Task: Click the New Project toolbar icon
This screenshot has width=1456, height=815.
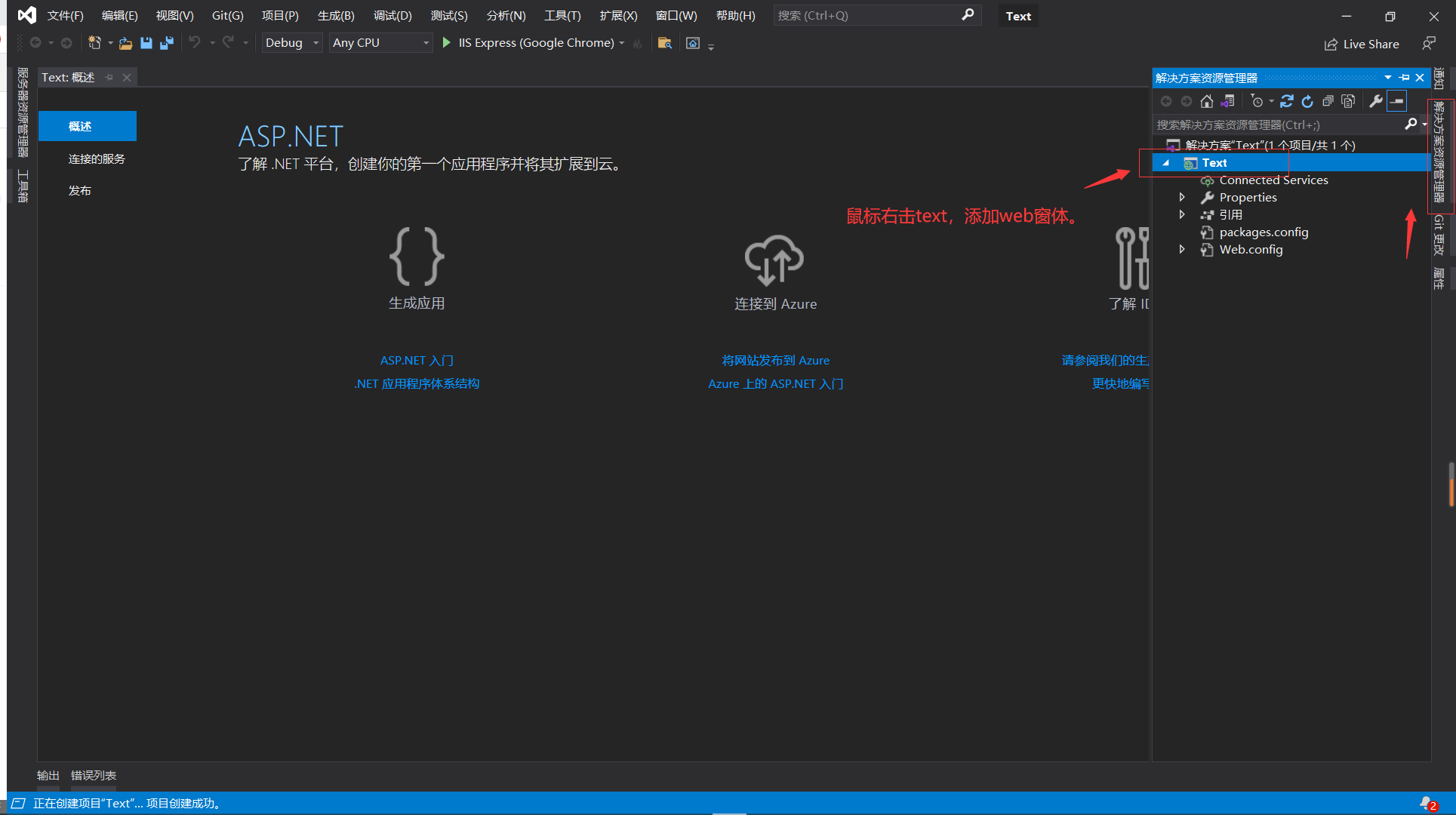Action: pos(94,43)
